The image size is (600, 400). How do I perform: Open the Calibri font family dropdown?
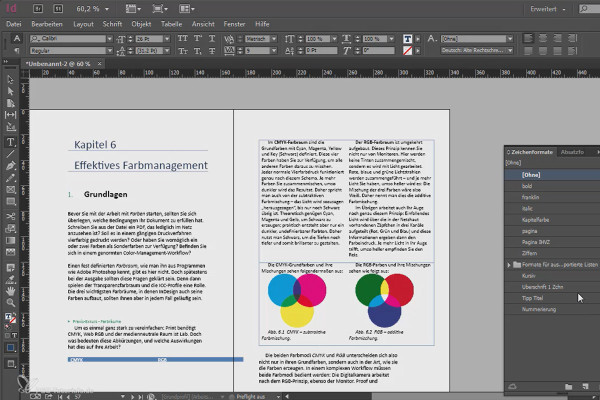pos(110,39)
